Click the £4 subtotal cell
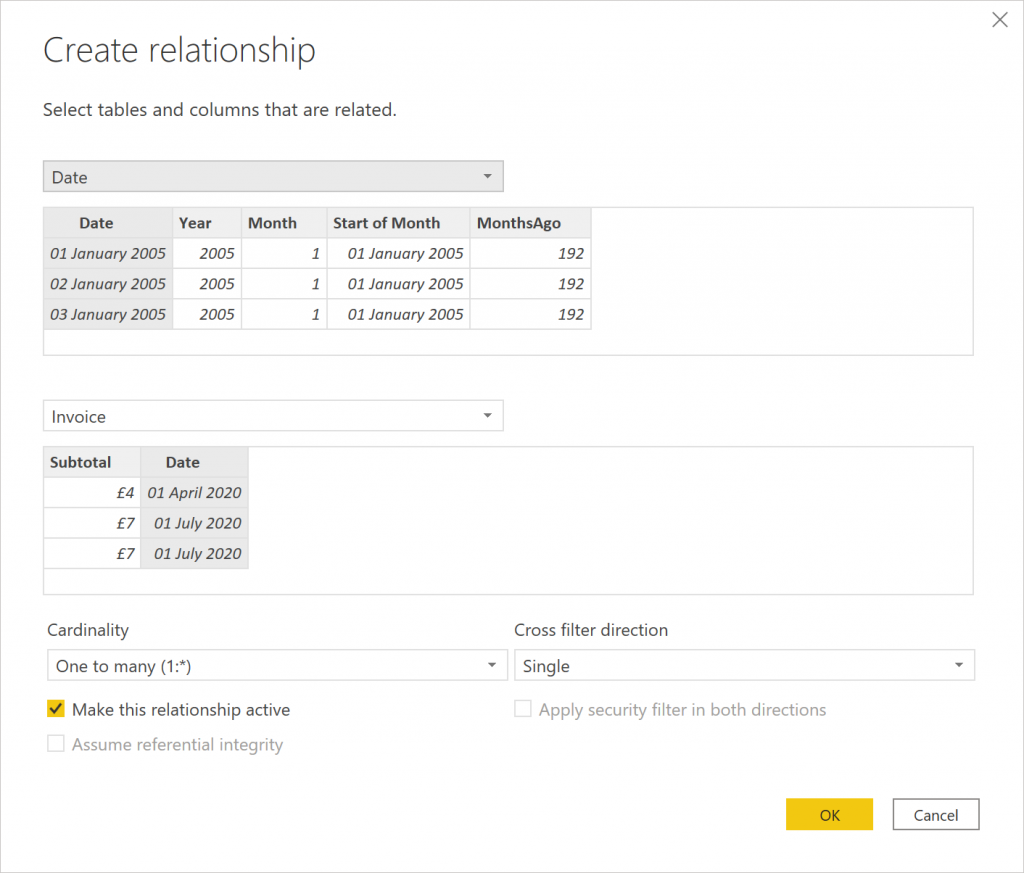 point(92,493)
